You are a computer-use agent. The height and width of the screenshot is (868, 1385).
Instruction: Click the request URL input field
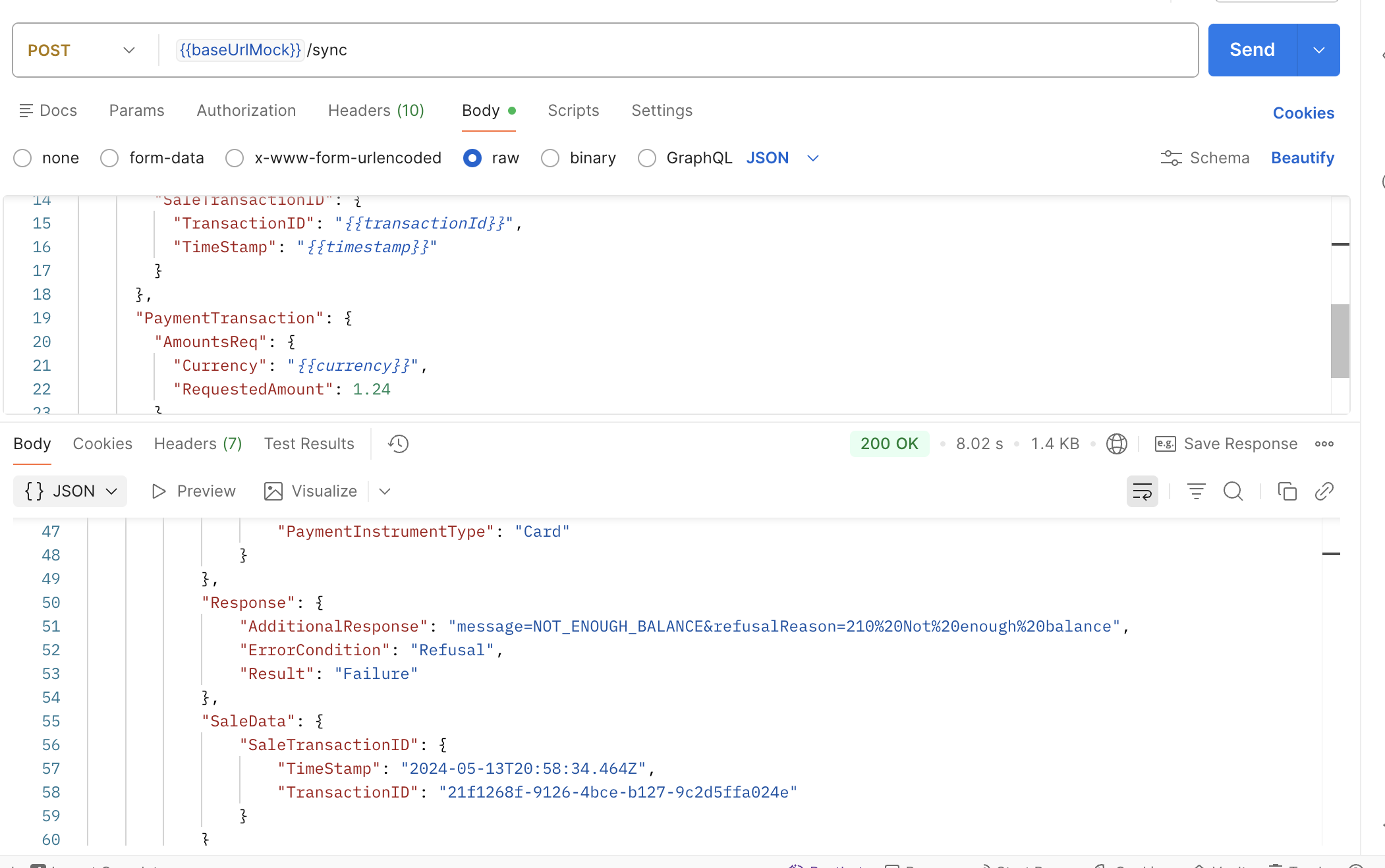[x=679, y=50]
